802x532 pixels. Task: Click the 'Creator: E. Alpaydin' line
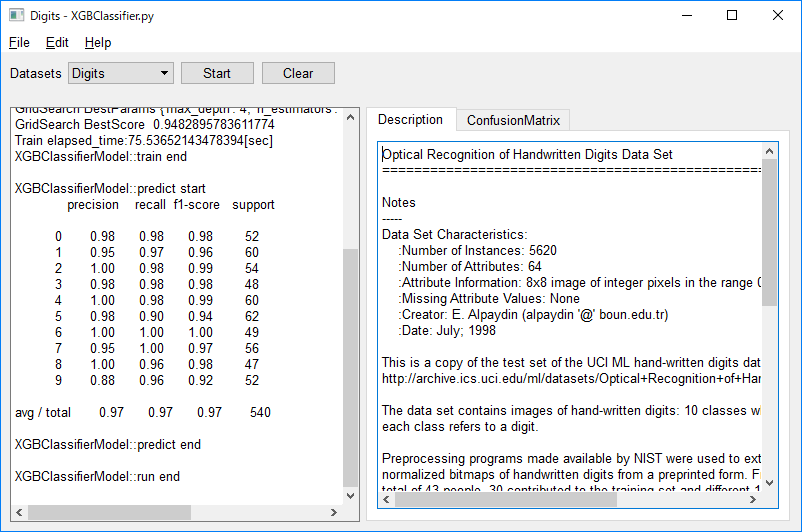coord(533,314)
